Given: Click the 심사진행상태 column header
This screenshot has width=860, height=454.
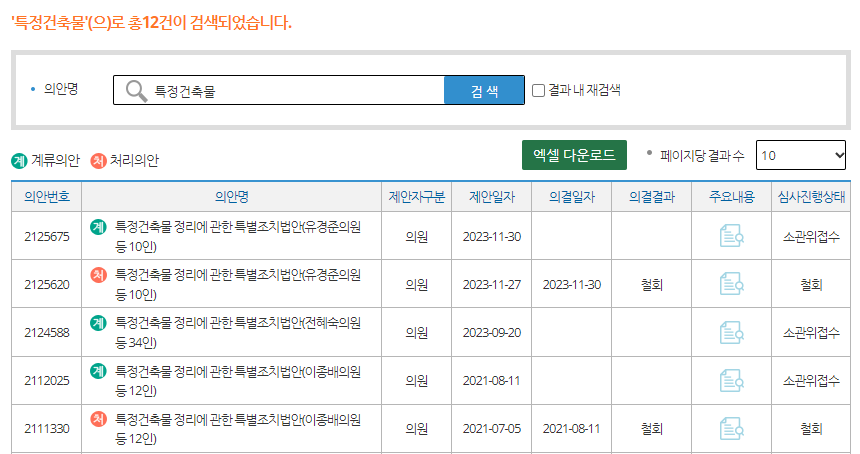Looking at the screenshot, I should [x=811, y=196].
